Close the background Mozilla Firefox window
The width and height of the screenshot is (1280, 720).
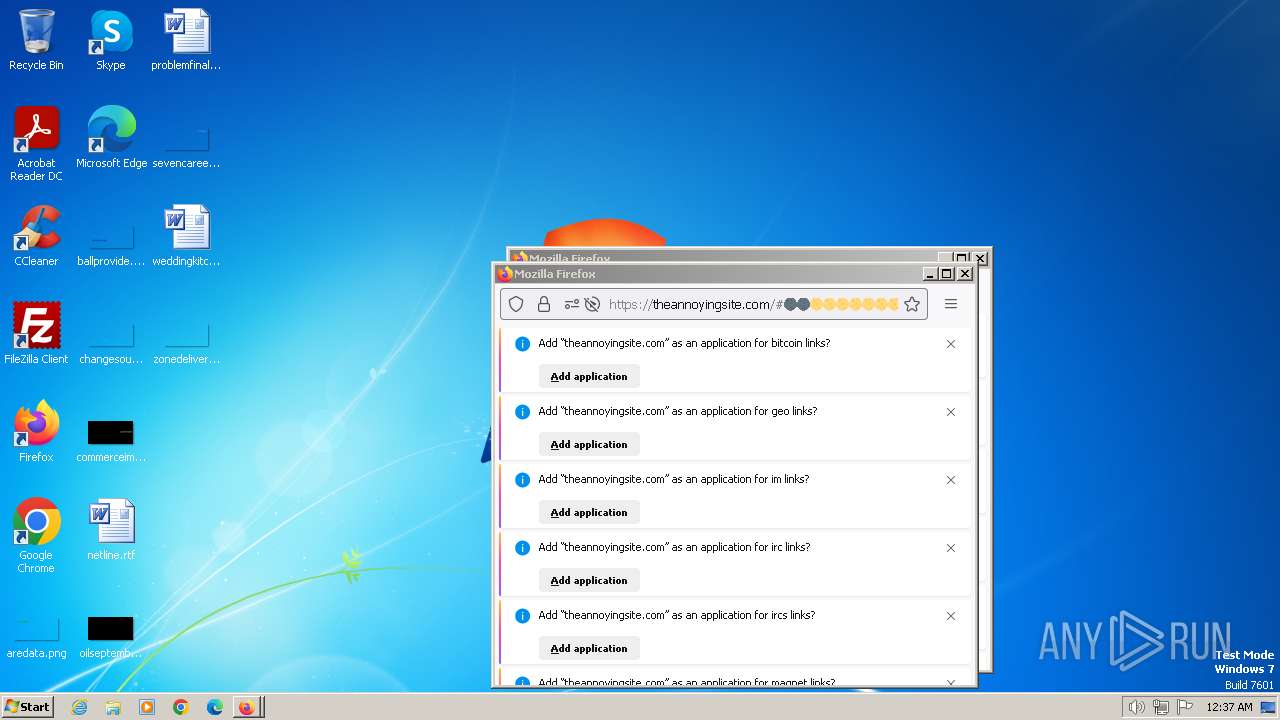980,258
